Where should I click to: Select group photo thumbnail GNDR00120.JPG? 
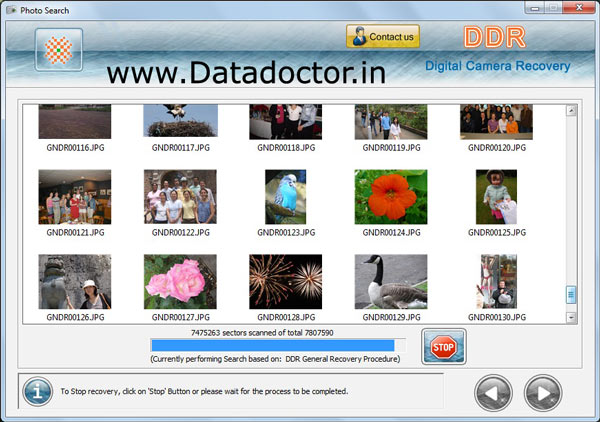coord(496,122)
